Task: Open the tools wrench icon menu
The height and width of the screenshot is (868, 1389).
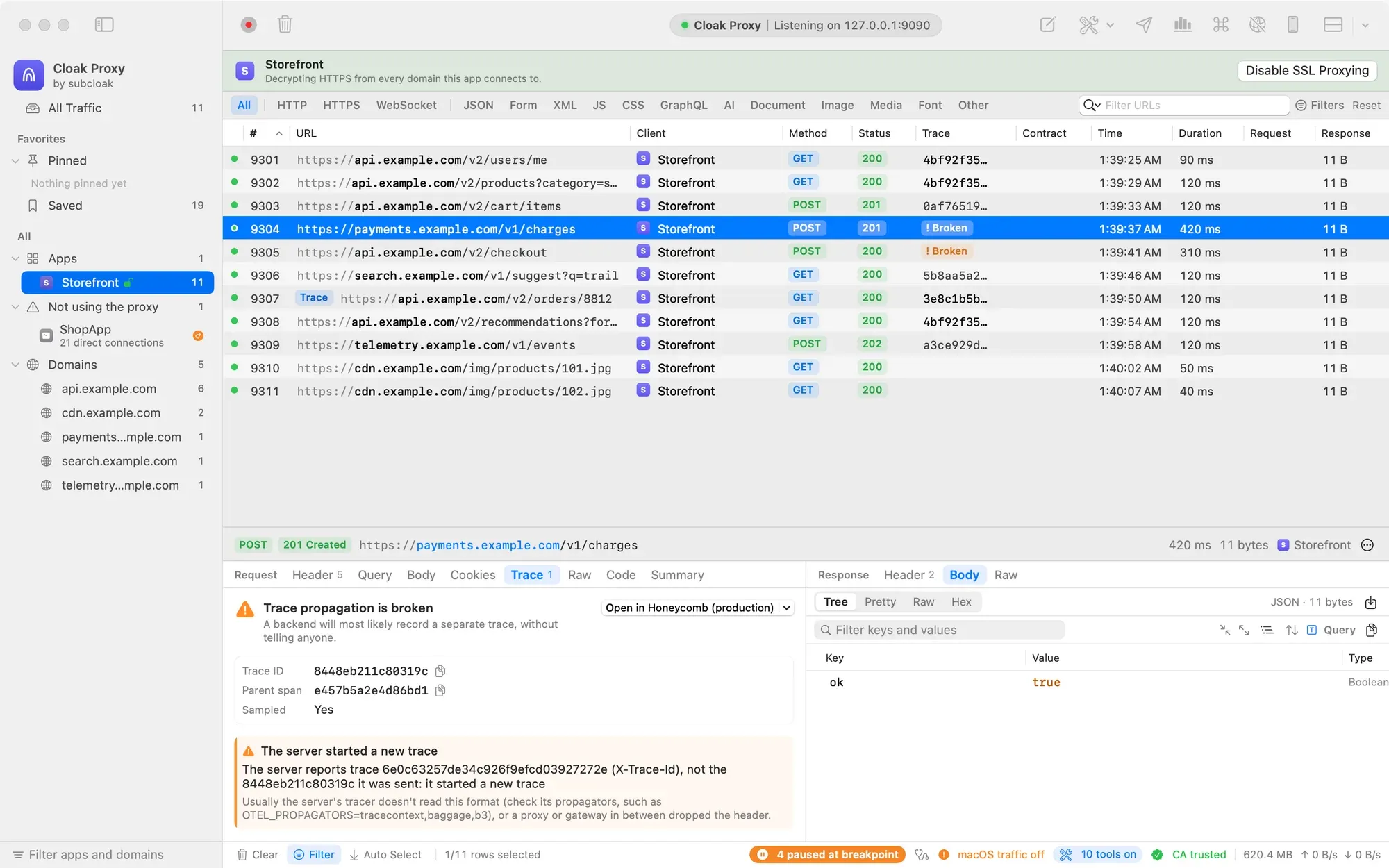Action: [1096, 25]
